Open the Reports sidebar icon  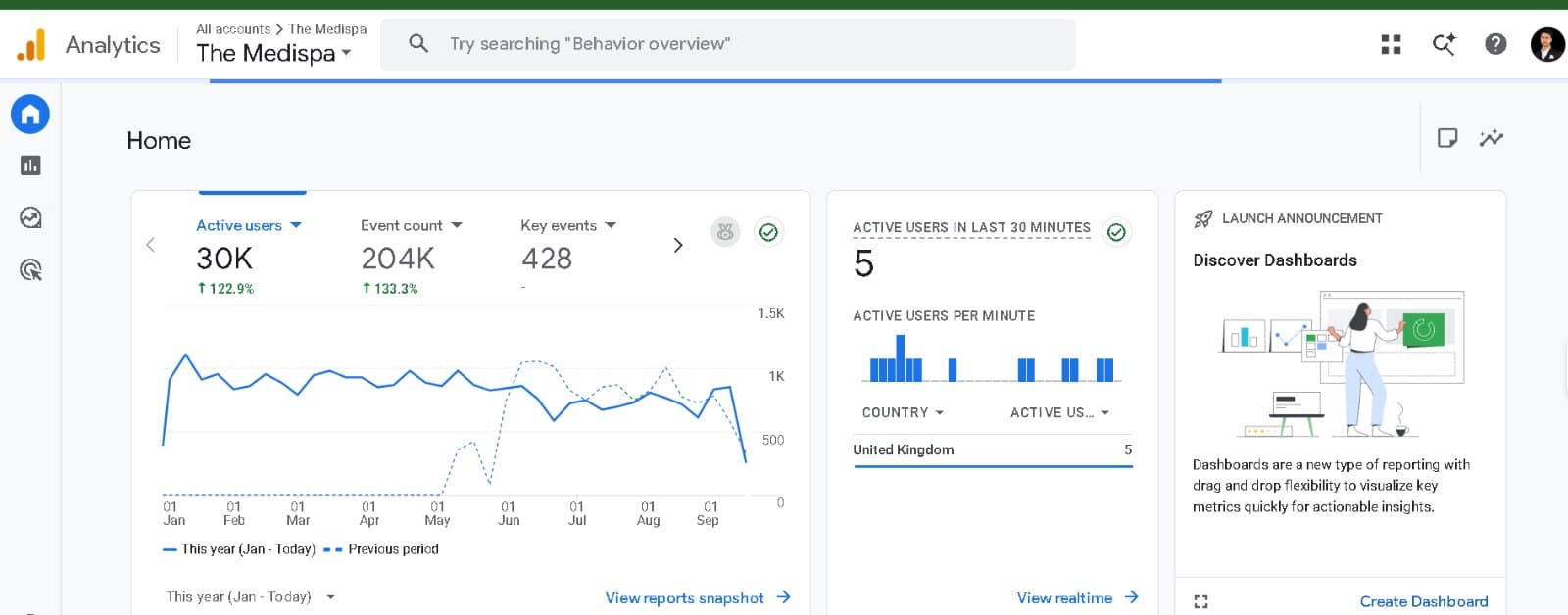coord(30,166)
